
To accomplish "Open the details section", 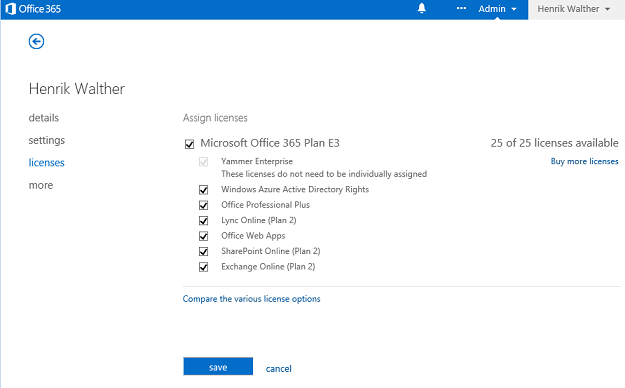I will click(x=43, y=118).
